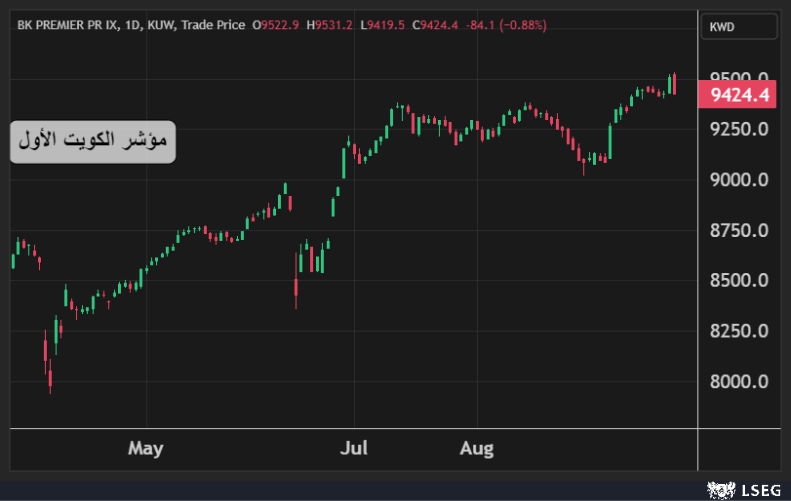791x501 pixels.
Task: Click the 8500.0 price axis level
Action: pos(739,281)
